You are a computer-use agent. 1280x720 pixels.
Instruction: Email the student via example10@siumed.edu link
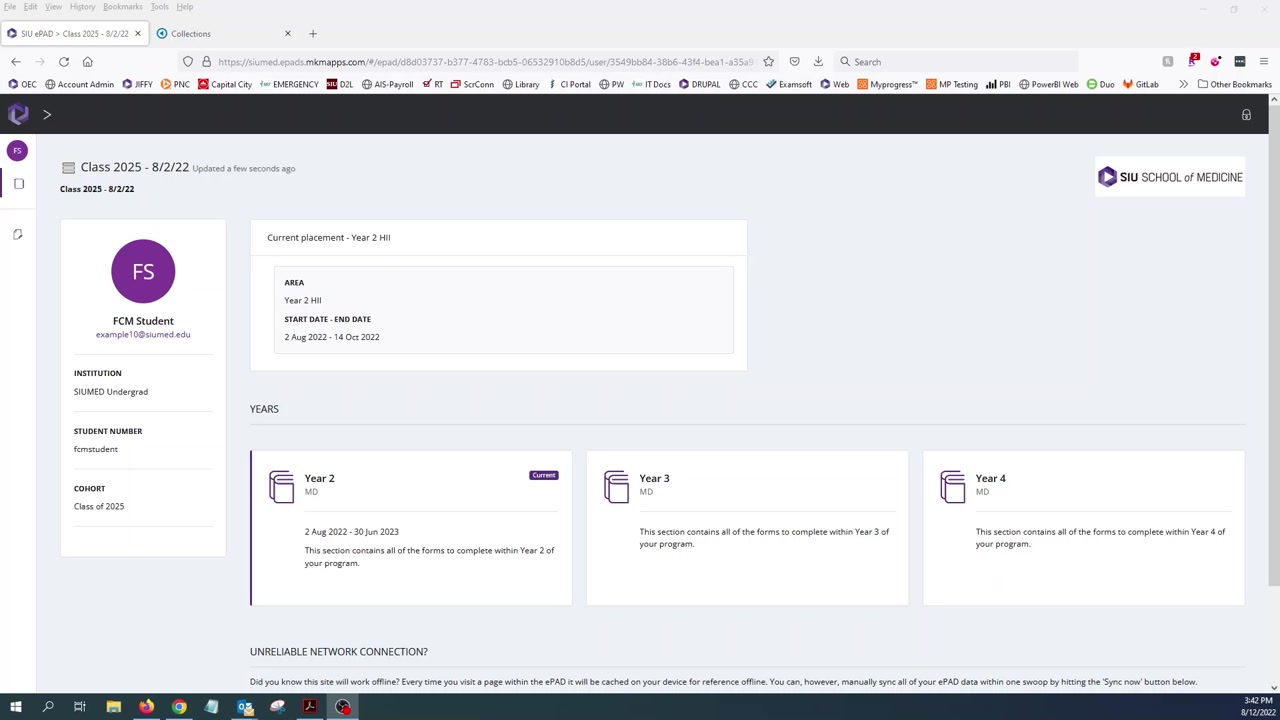point(142,334)
